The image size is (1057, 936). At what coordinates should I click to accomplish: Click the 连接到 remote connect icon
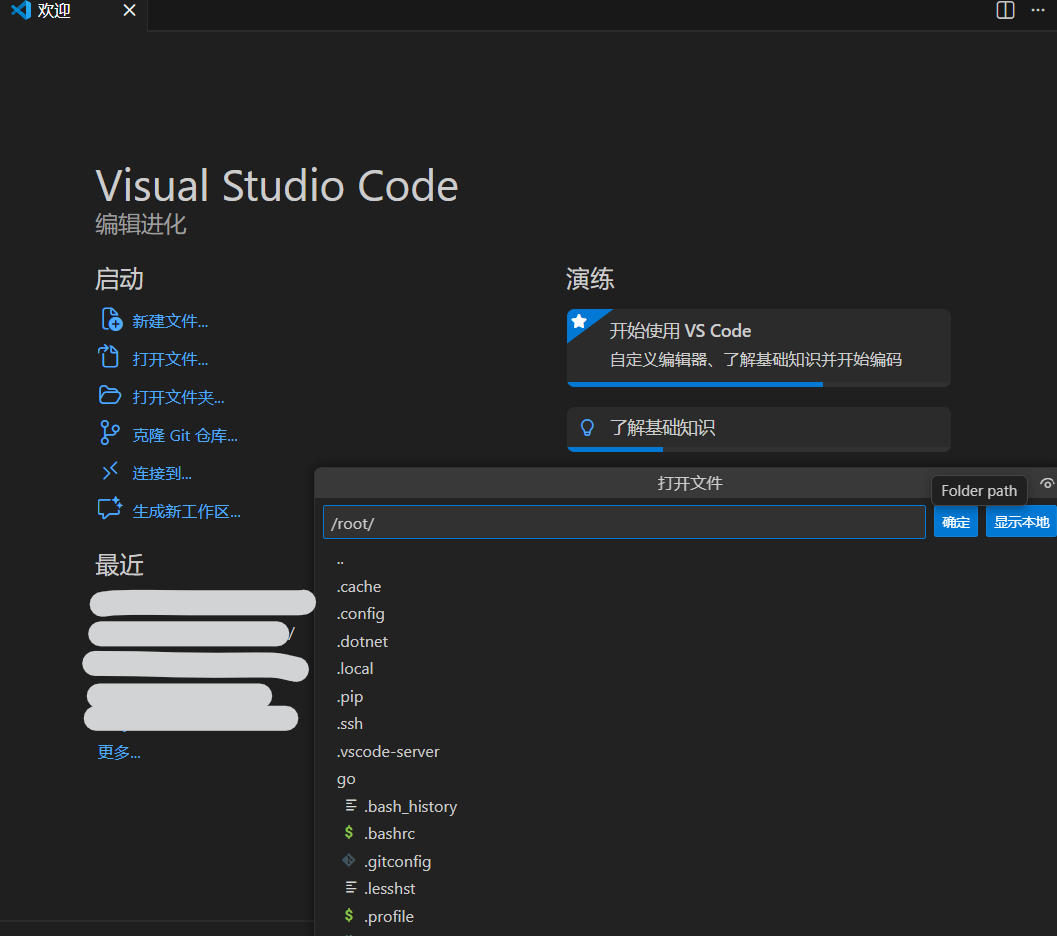tap(109, 471)
